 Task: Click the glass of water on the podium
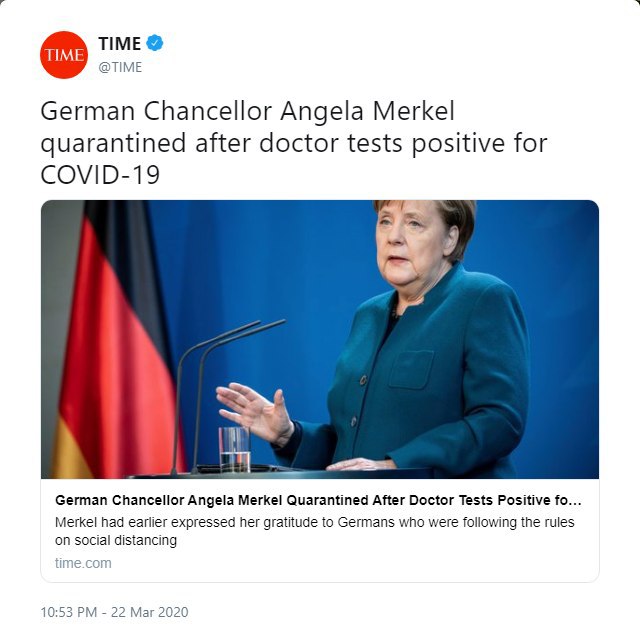point(233,448)
